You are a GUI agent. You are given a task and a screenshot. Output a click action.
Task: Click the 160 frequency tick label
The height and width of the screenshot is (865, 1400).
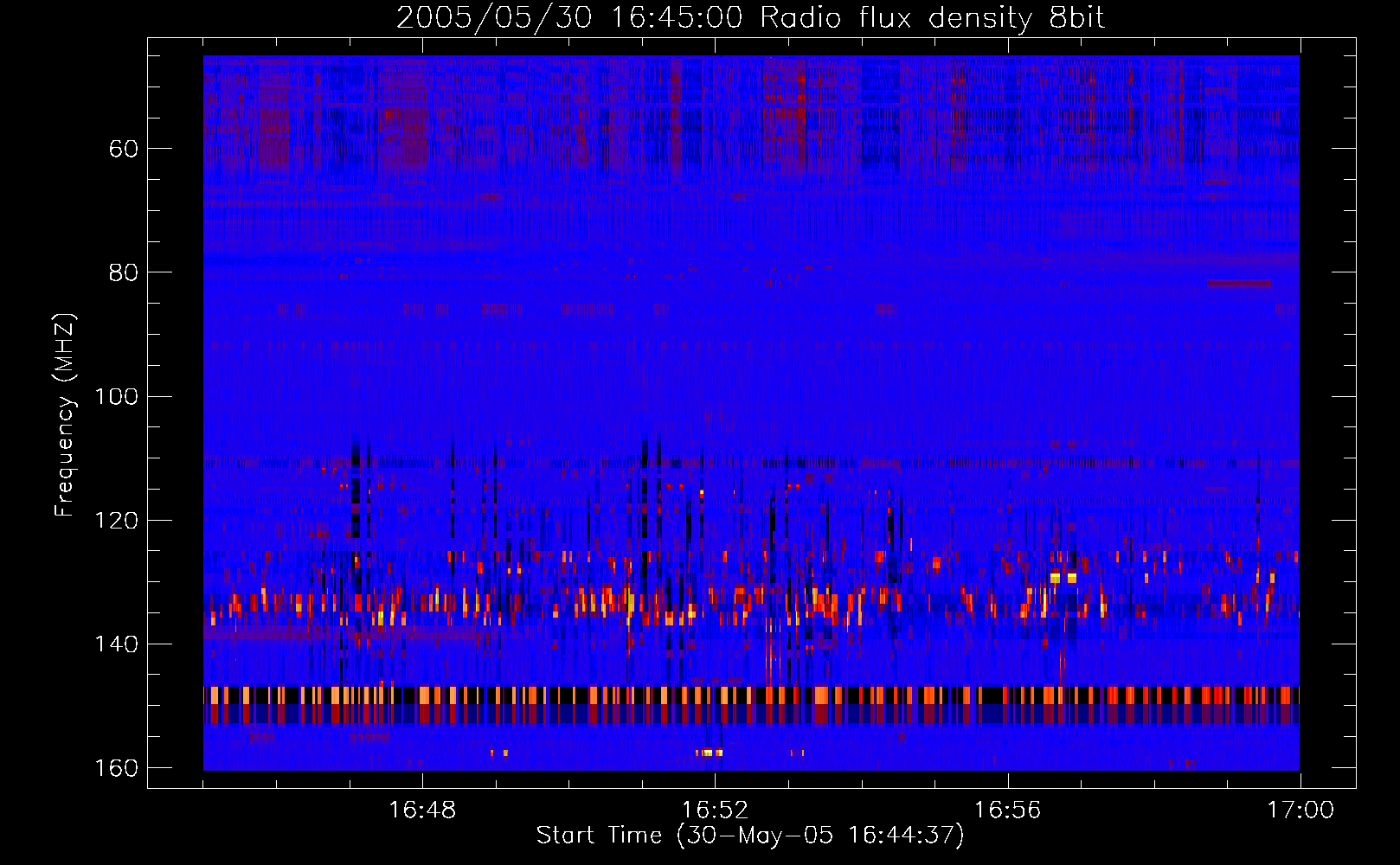pos(116,768)
